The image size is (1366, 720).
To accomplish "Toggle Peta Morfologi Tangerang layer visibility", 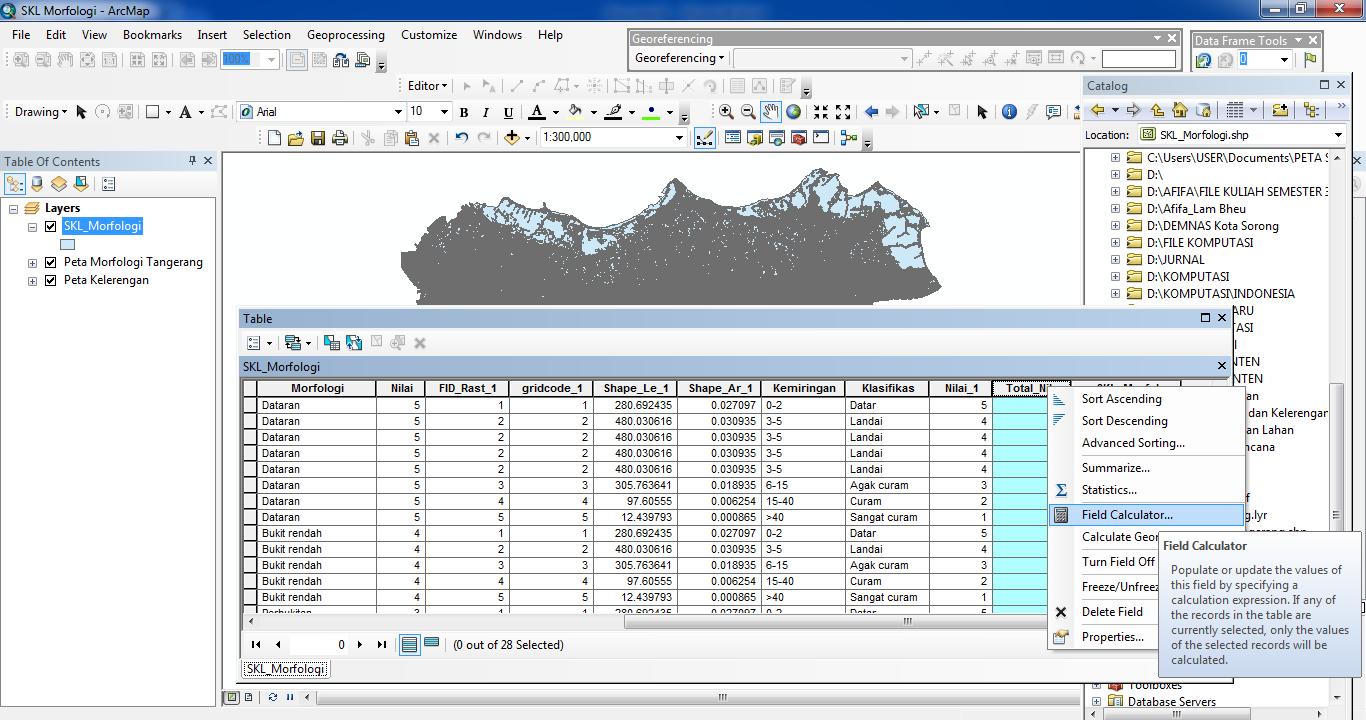I will [x=51, y=262].
